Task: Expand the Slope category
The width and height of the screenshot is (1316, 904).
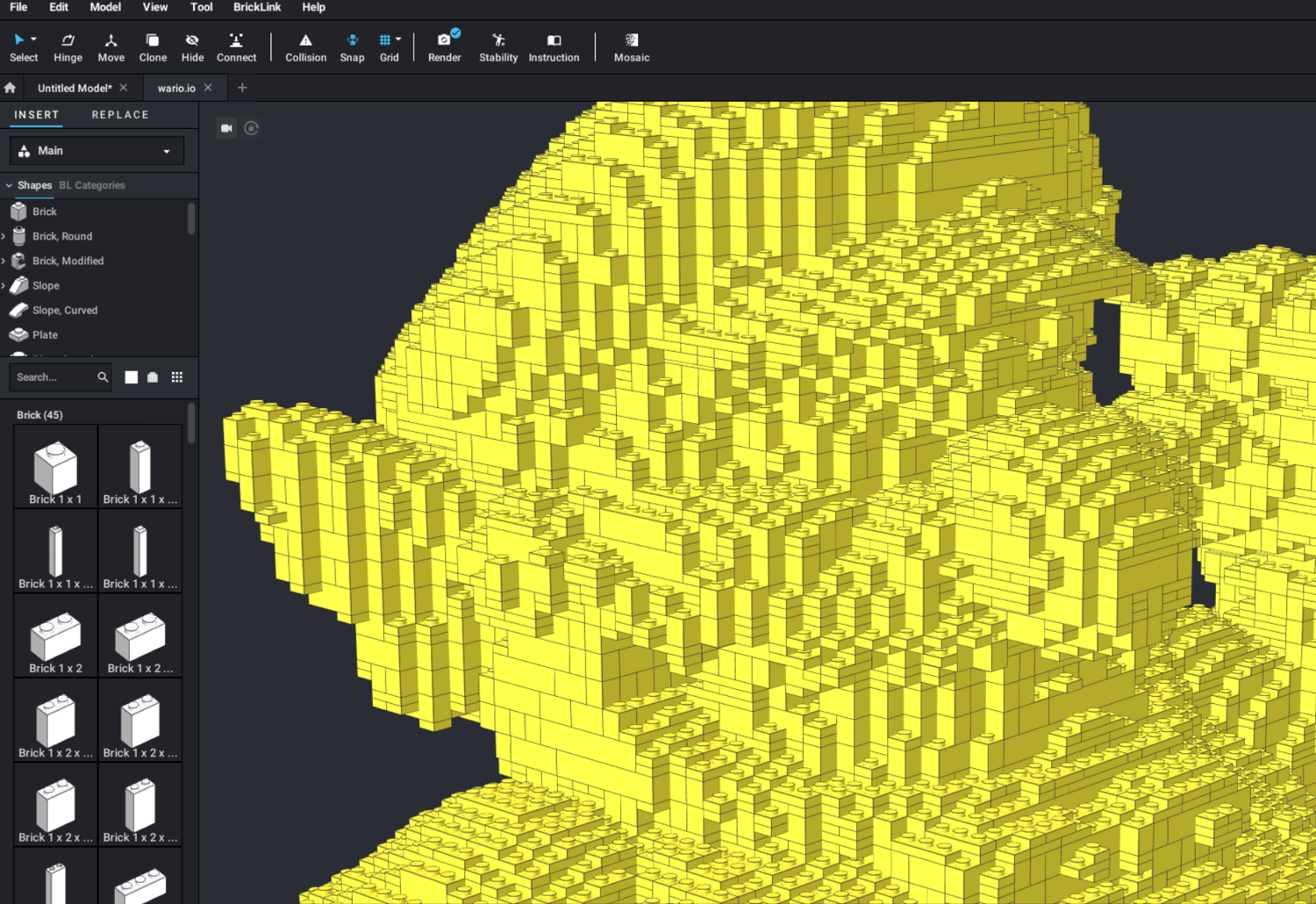Action: pos(4,285)
